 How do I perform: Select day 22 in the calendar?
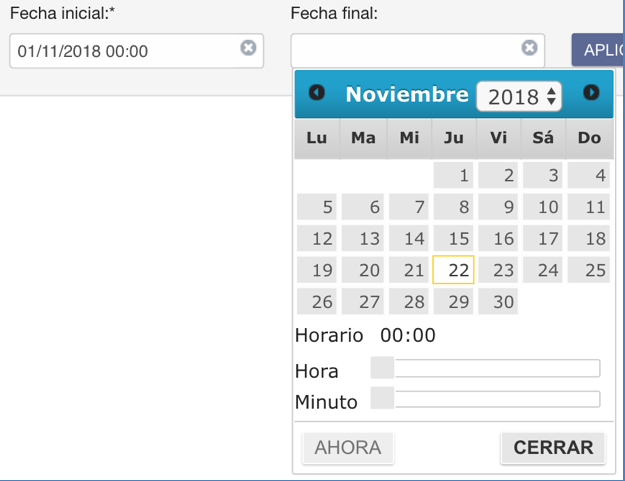click(453, 270)
